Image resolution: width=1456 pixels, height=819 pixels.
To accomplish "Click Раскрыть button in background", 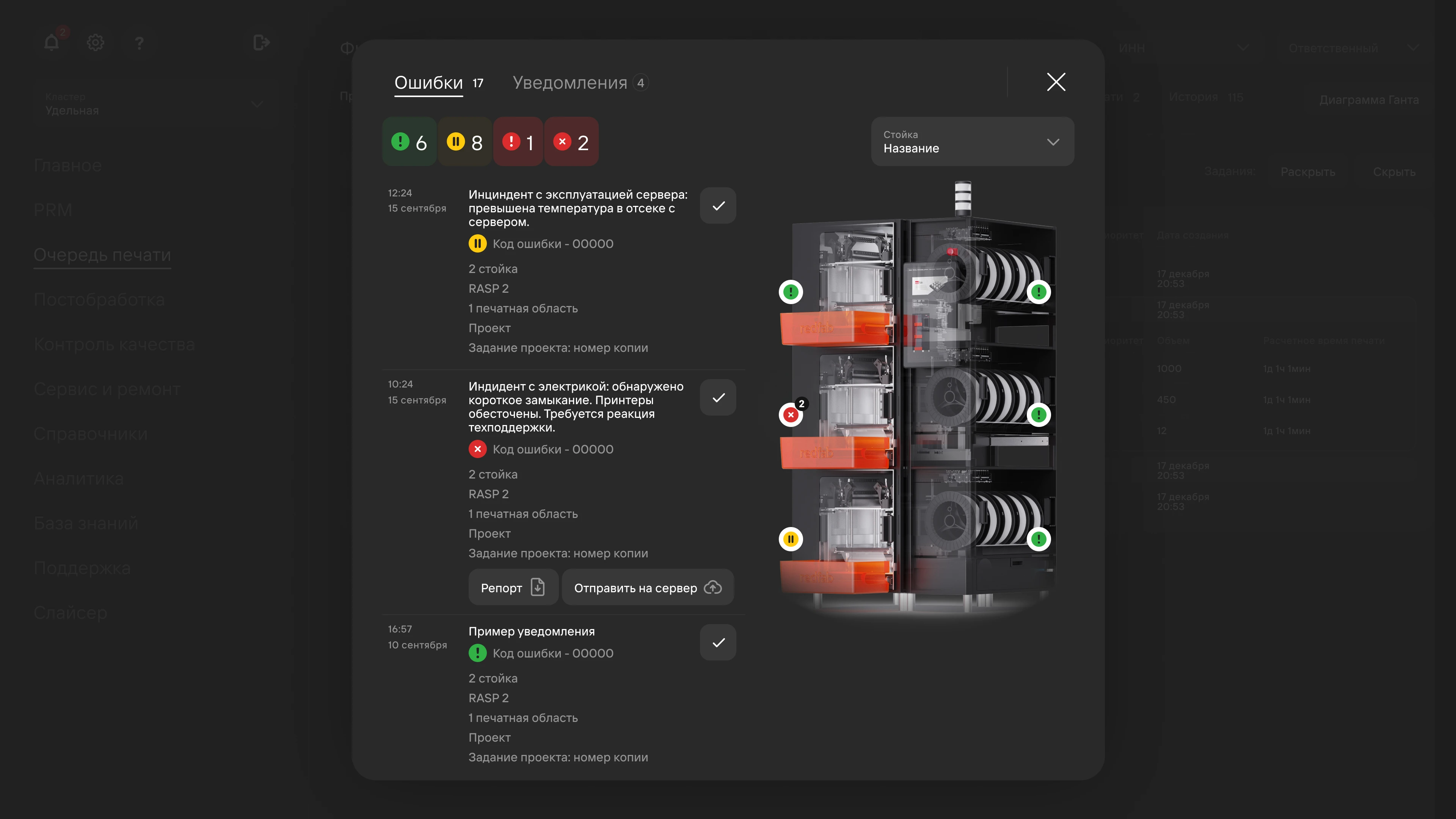I will point(1307,172).
